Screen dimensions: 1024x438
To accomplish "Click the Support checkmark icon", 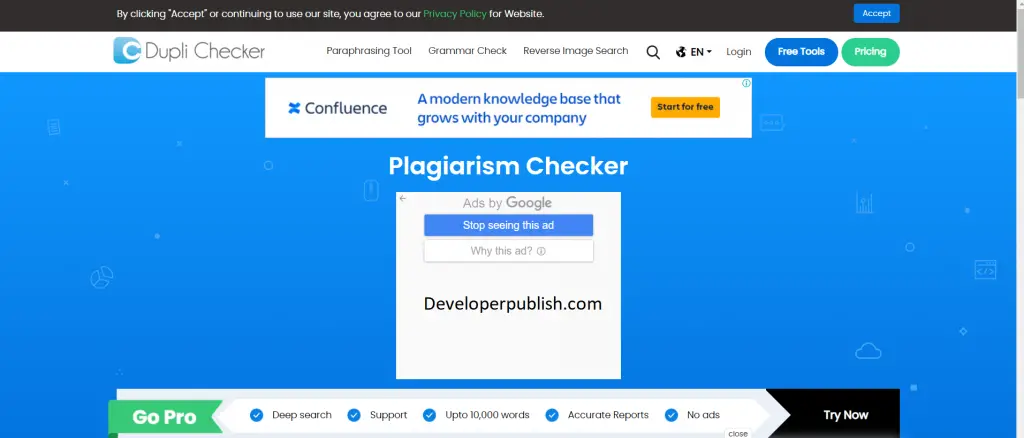I will pos(354,415).
